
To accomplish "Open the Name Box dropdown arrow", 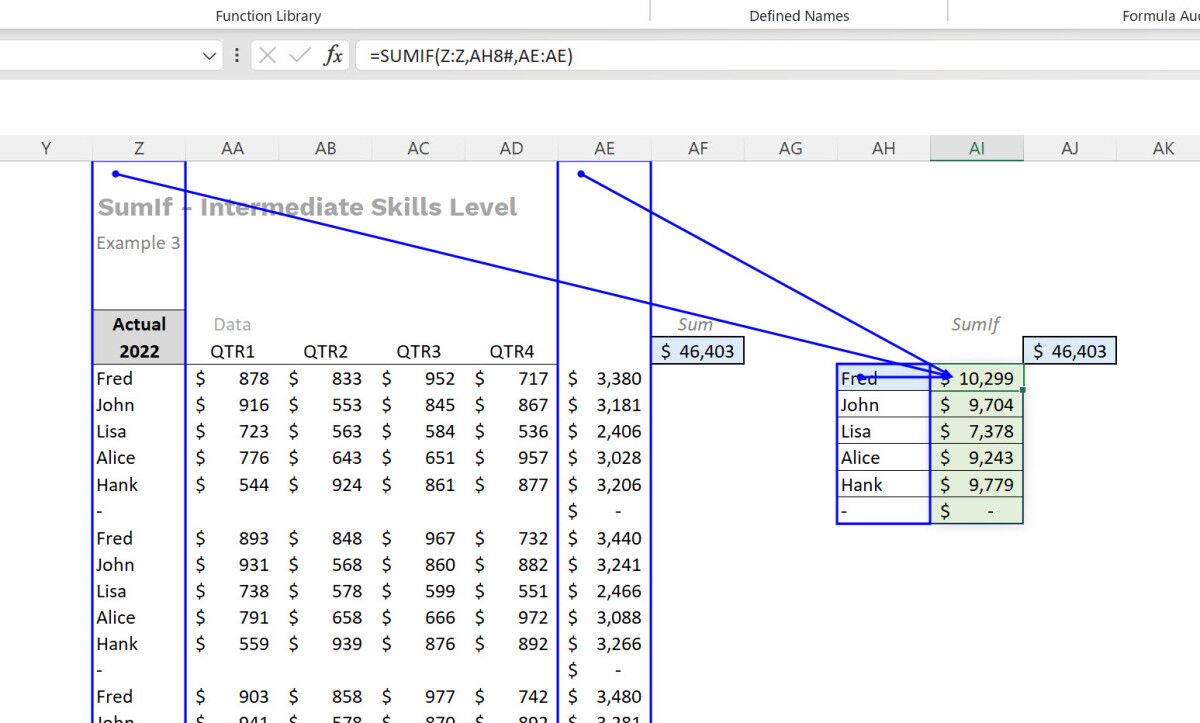I will coord(209,56).
